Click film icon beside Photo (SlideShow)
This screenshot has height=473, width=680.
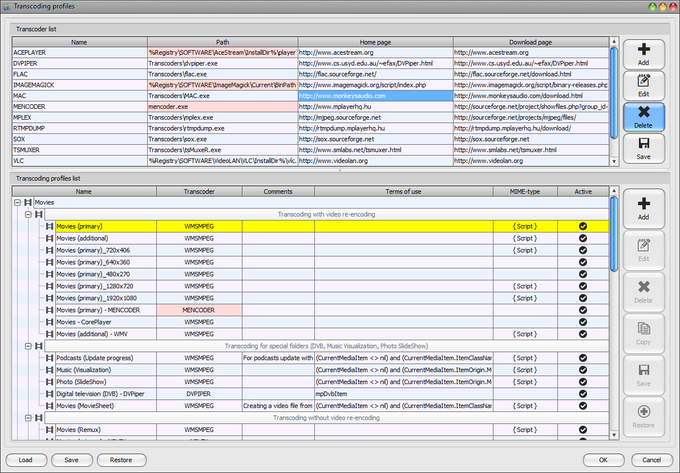click(x=49, y=382)
